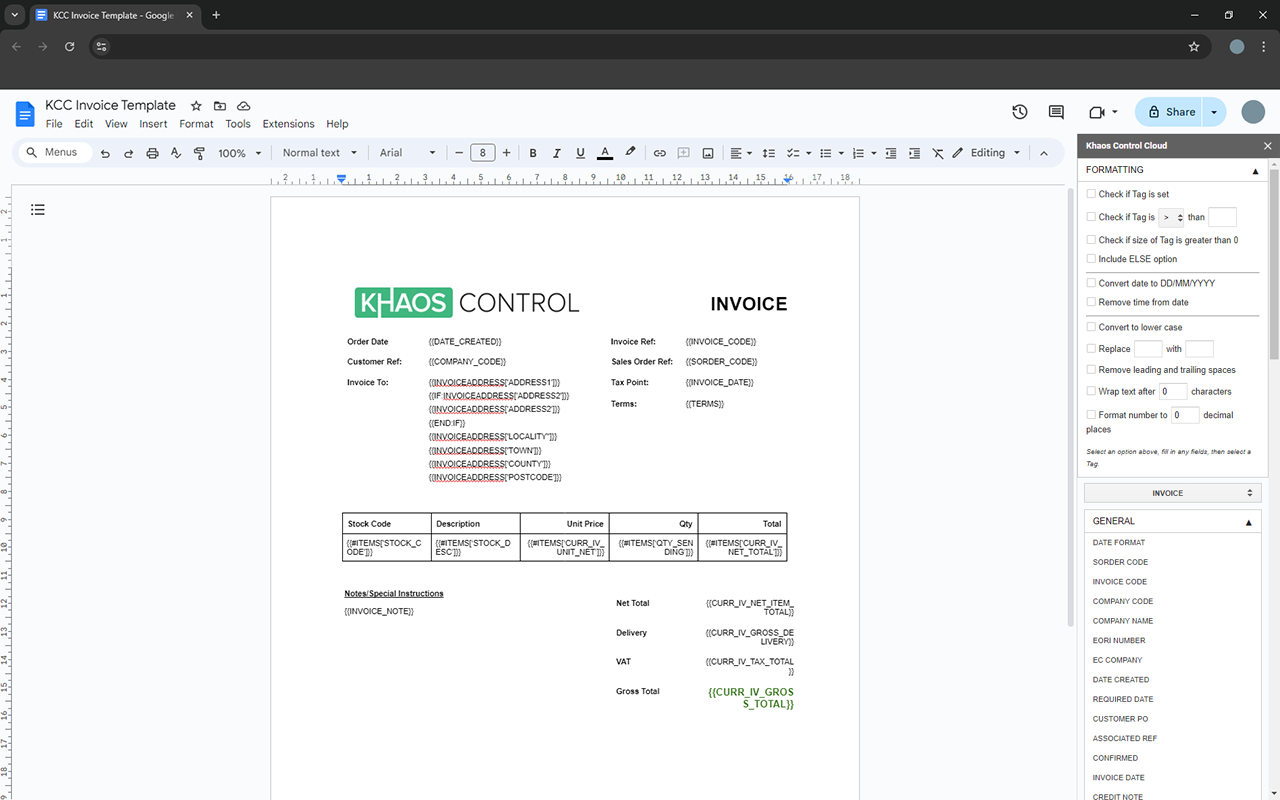Open the comments panel icon
Image resolution: width=1280 pixels, height=800 pixels.
(x=1056, y=112)
